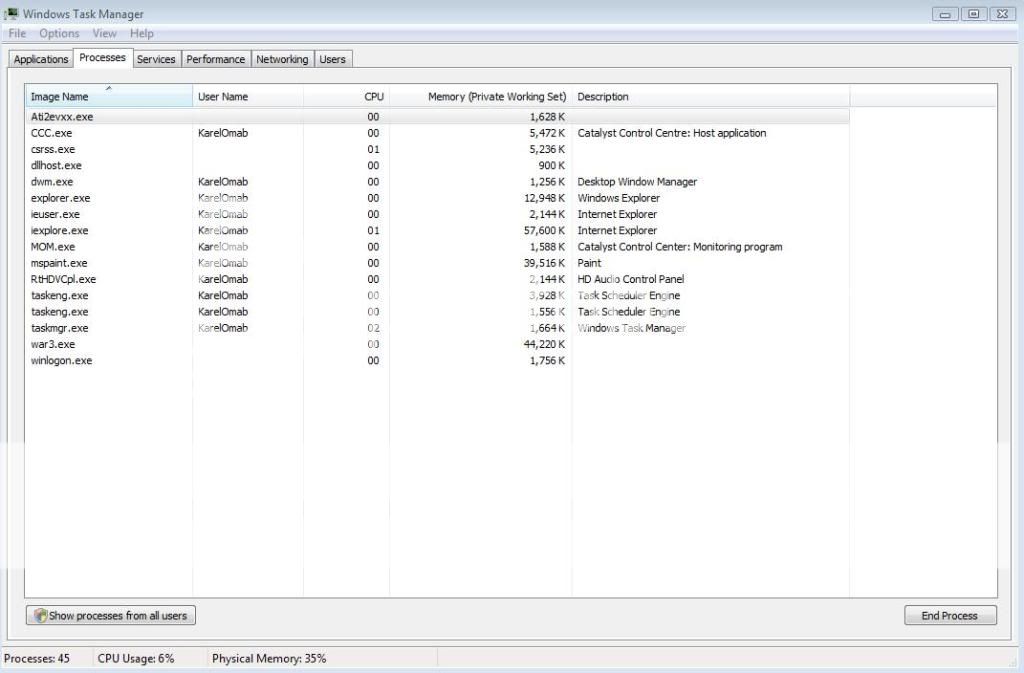This screenshot has width=1024, height=673.
Task: Click the Task Manager title bar icon
Action: (x=11, y=13)
